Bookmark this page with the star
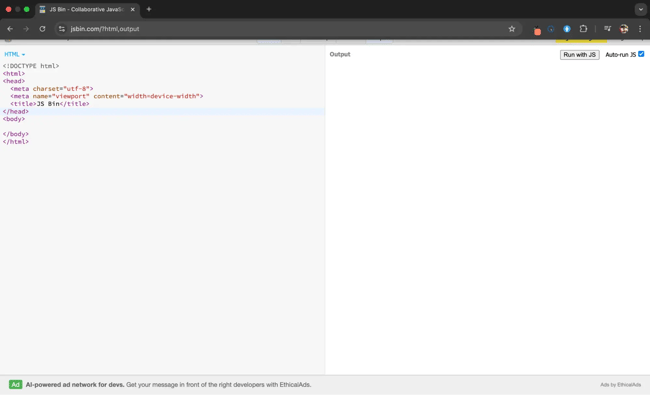This screenshot has height=395, width=650. point(512,29)
